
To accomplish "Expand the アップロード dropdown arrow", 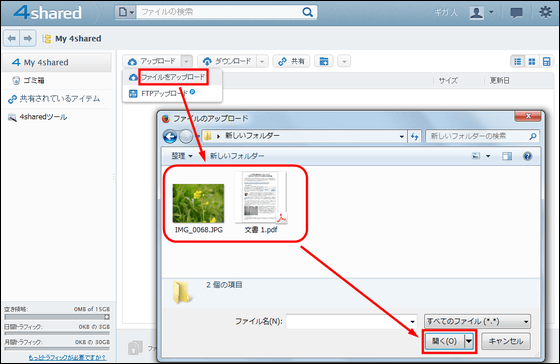I will point(186,61).
